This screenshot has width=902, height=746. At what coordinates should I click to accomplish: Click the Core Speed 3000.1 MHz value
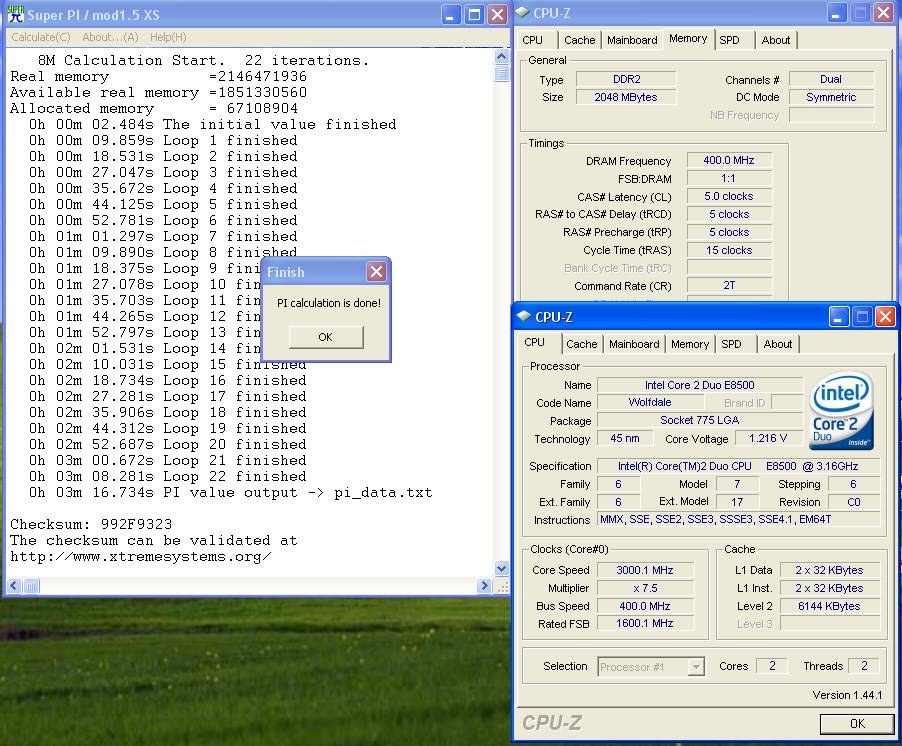coord(645,570)
